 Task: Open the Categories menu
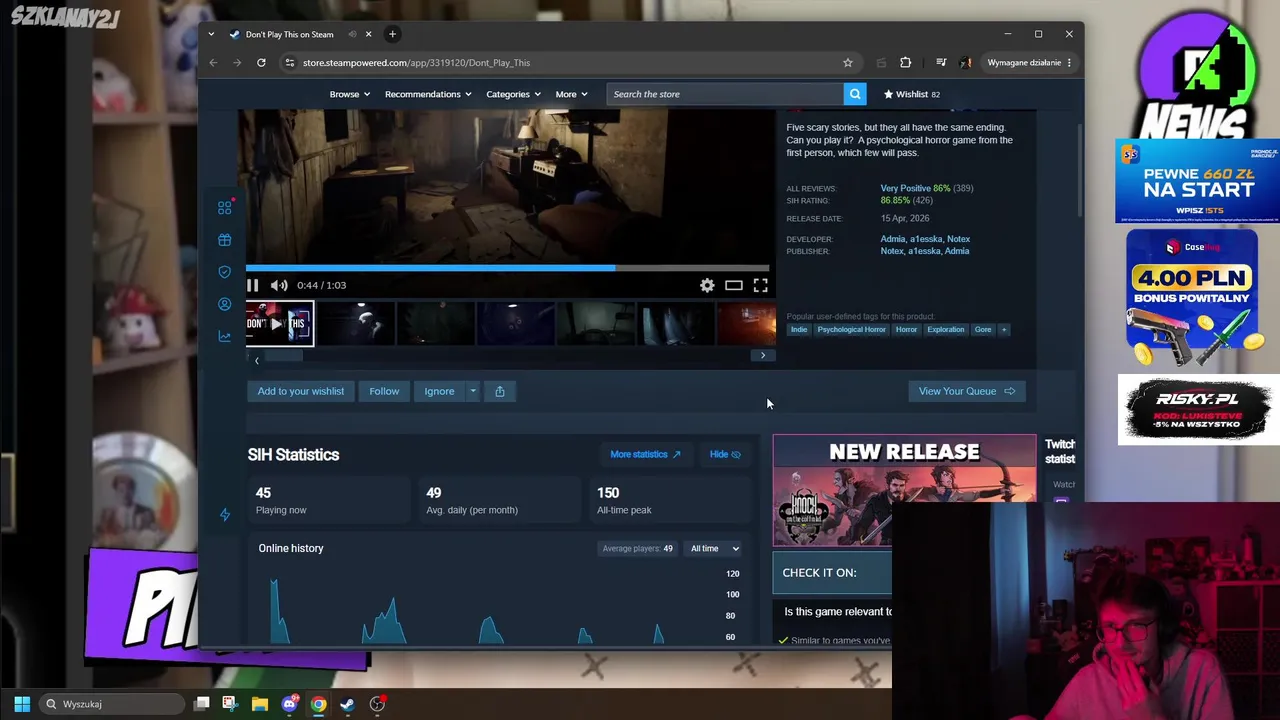pos(513,94)
